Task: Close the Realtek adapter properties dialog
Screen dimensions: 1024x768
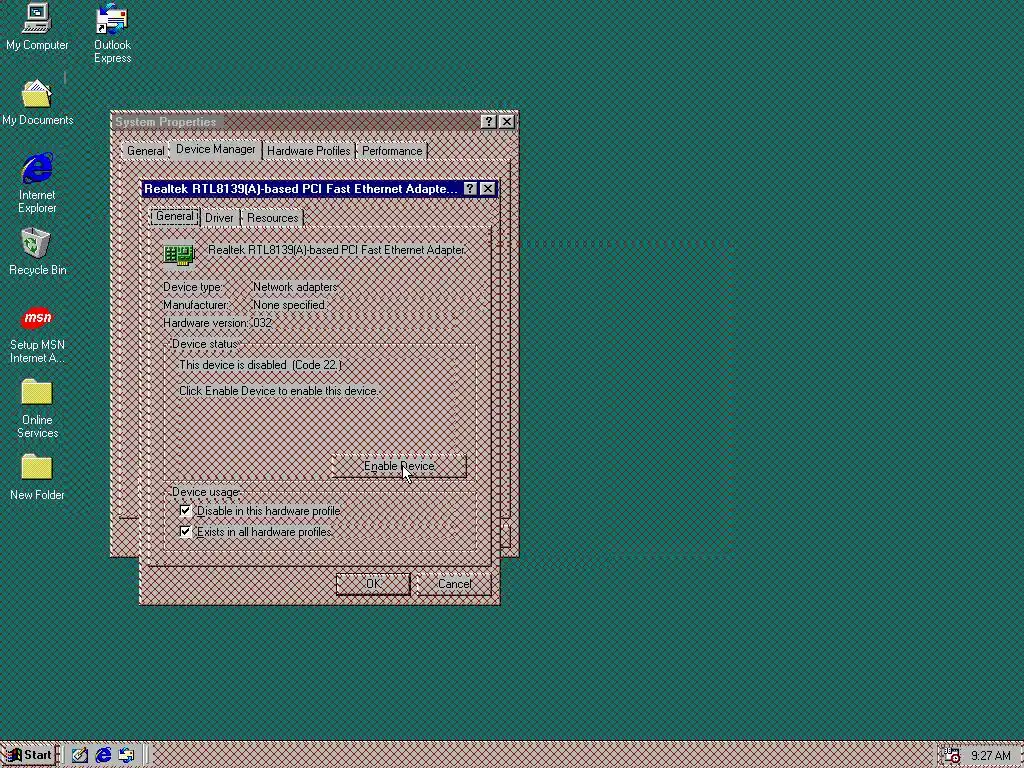Action: 487,189
